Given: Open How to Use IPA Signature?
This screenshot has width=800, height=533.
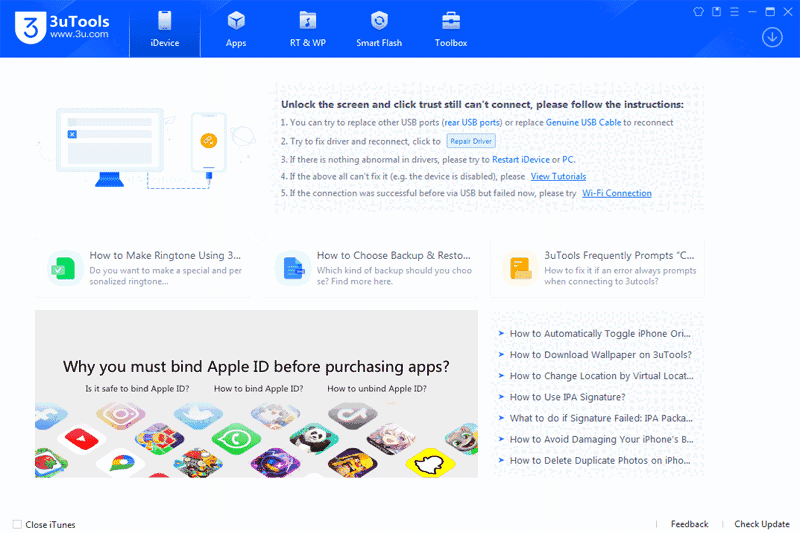Looking at the screenshot, I should [567, 397].
